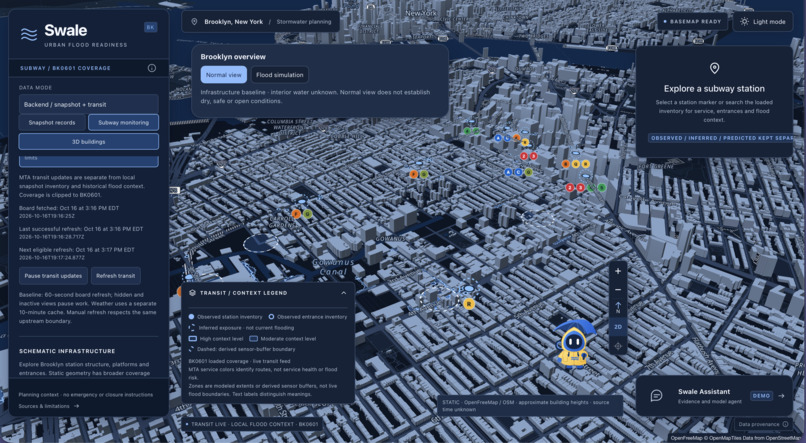Select the Normal view tab

[x=224, y=75]
